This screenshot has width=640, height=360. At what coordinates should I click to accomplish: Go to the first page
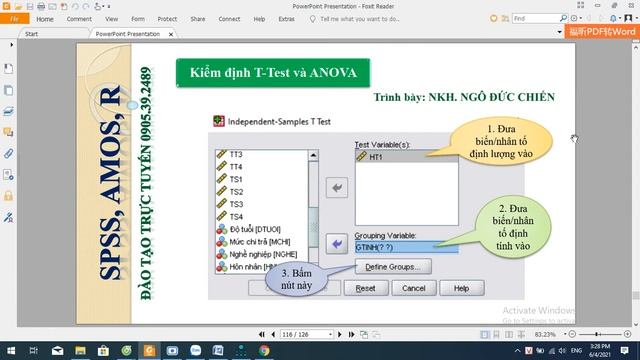click(x=262, y=334)
